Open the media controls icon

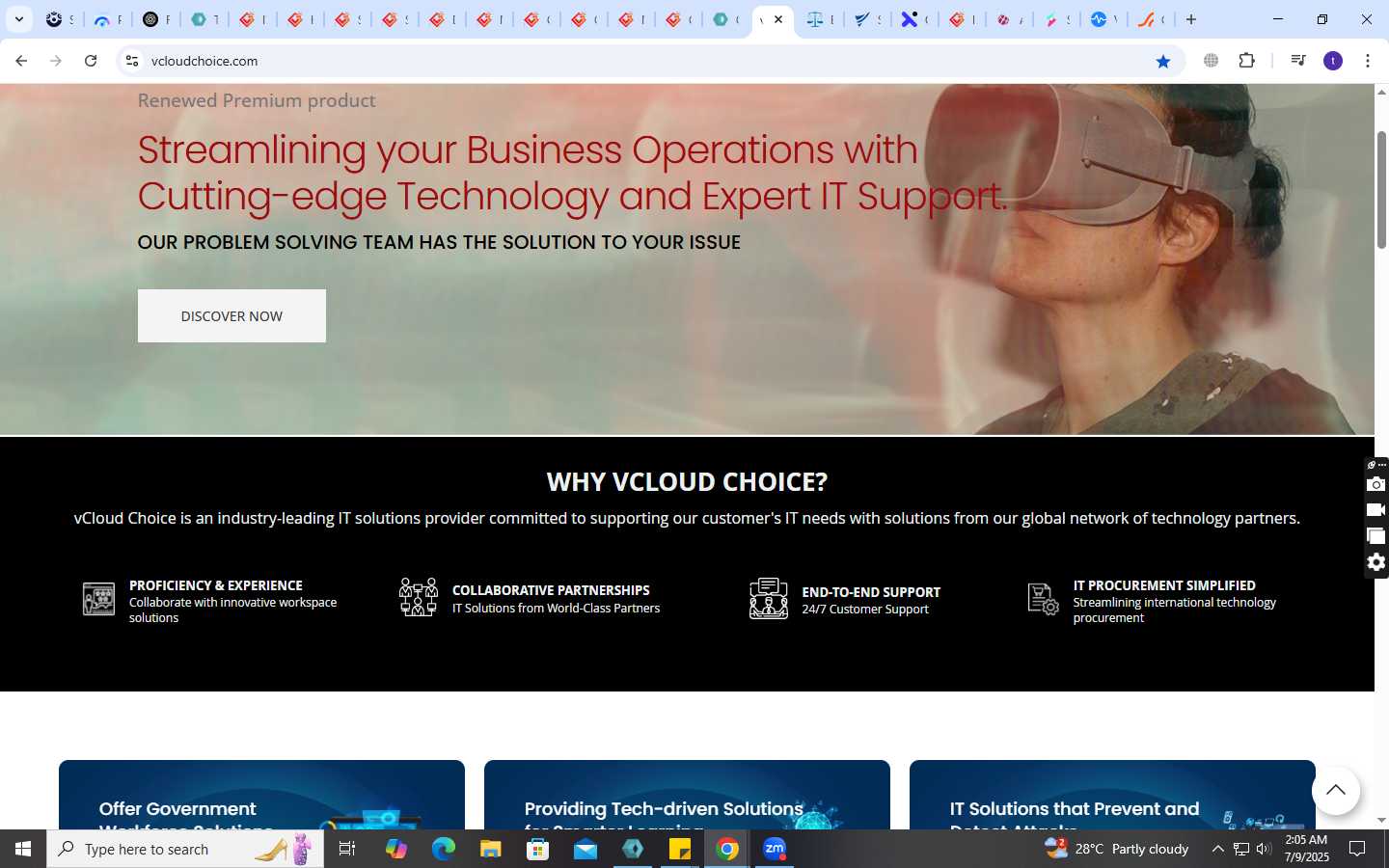click(x=1298, y=61)
